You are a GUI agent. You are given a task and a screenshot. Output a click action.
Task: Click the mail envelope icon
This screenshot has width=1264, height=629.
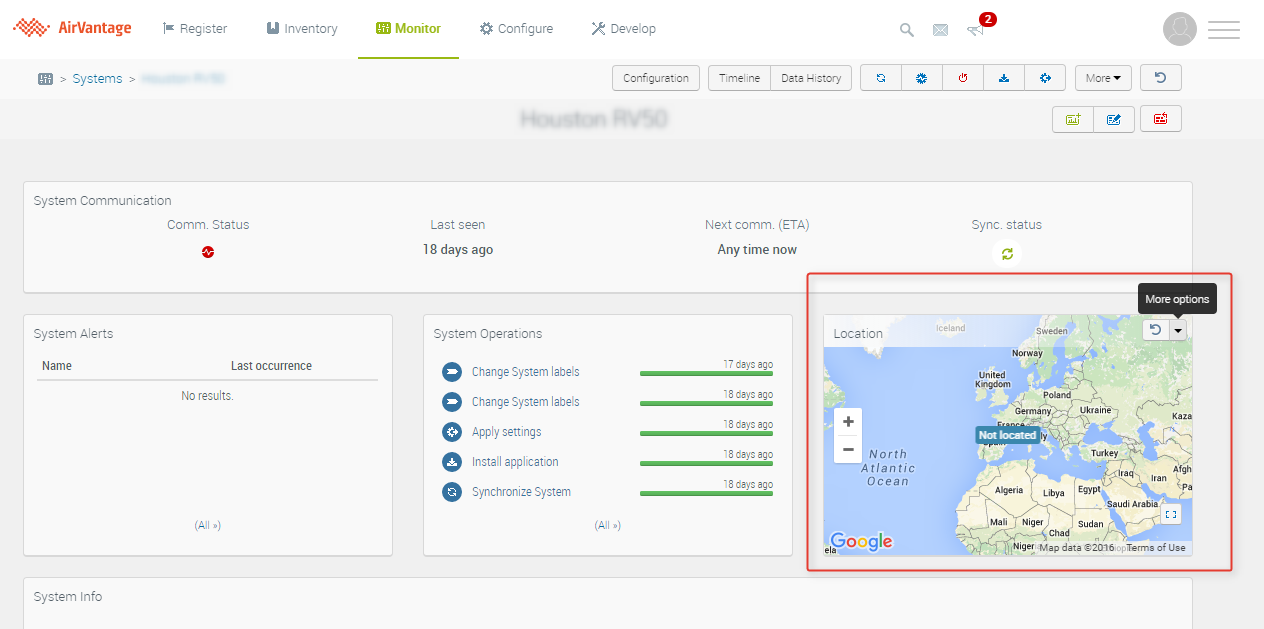click(940, 30)
